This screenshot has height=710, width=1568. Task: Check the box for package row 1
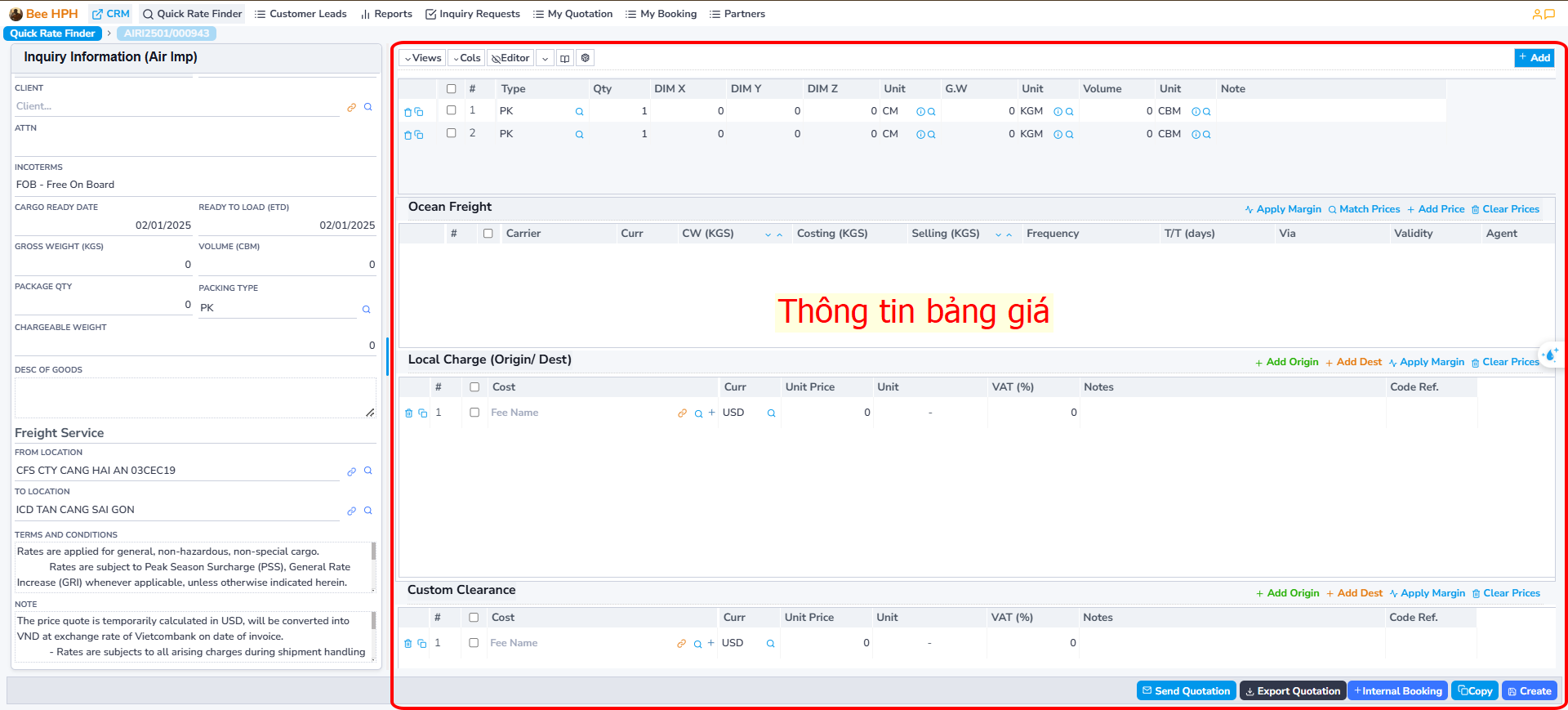click(x=451, y=110)
